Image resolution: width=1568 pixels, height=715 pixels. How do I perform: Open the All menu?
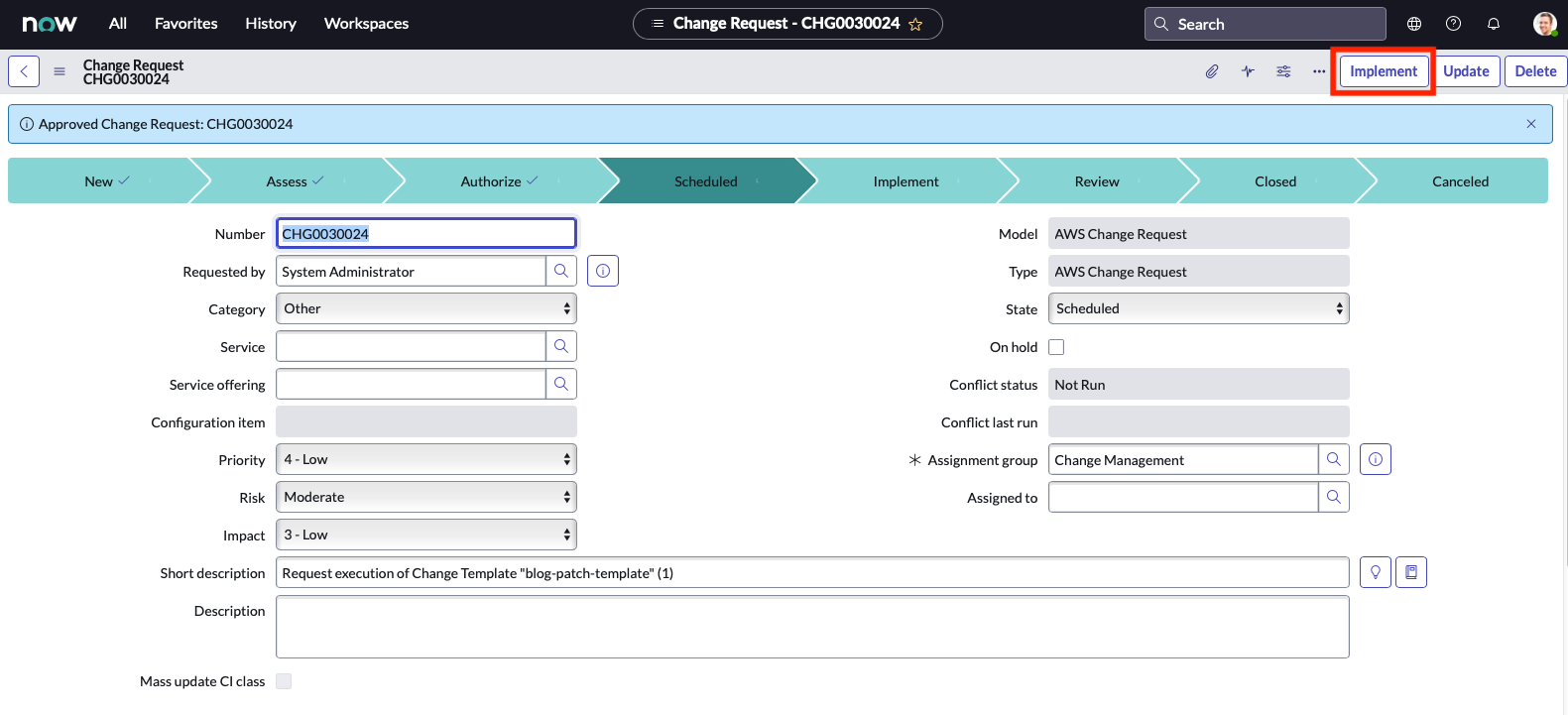118,24
